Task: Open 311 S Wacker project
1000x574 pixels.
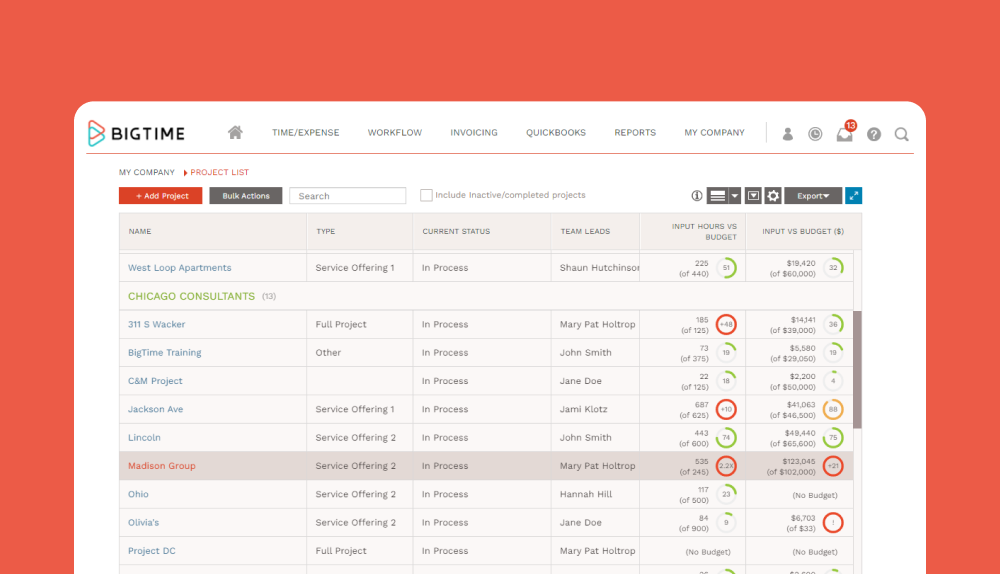Action: click(x=156, y=324)
